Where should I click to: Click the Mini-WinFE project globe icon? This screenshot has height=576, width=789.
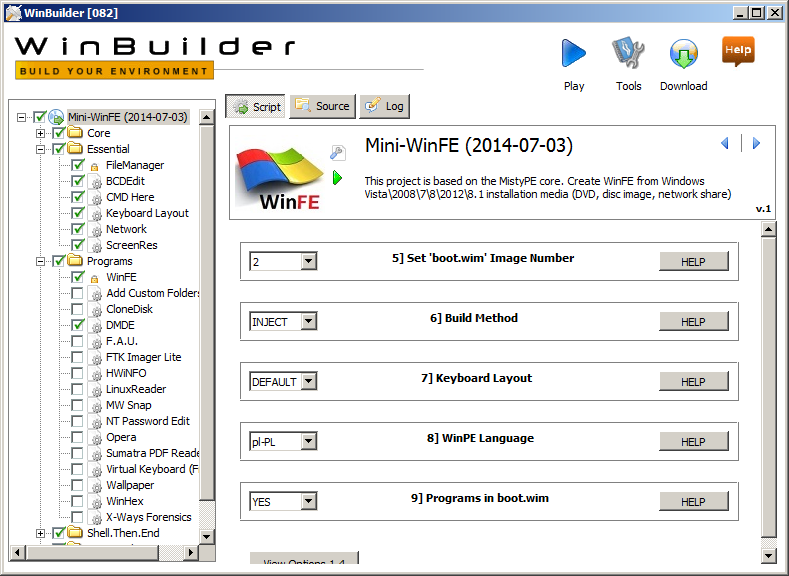click(x=56, y=117)
